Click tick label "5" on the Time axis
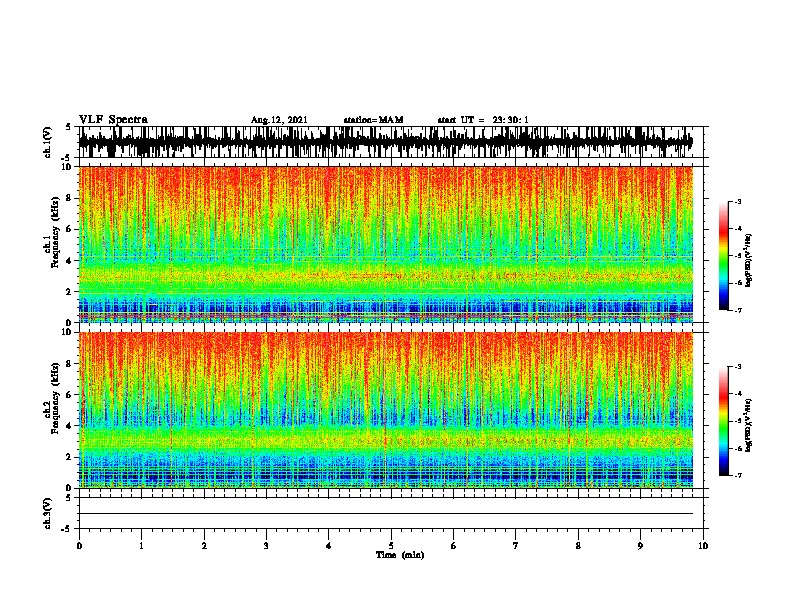The width and height of the screenshot is (792, 612). coord(391,546)
